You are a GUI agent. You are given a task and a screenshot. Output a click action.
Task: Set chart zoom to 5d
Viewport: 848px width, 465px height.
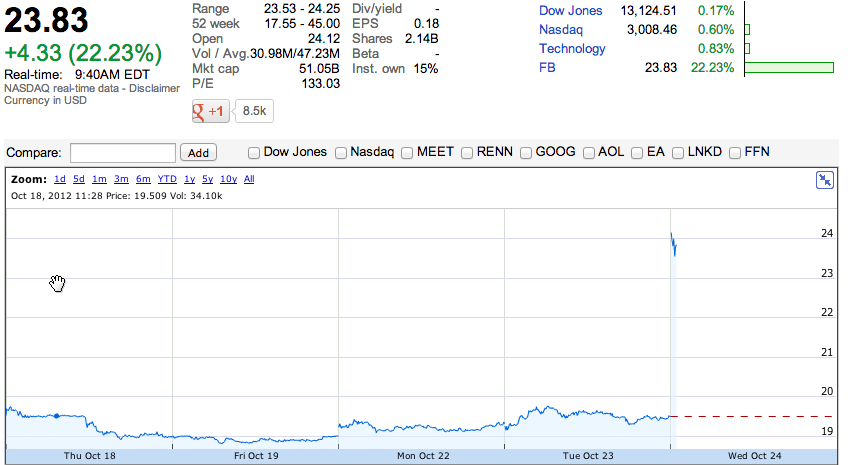tap(79, 179)
